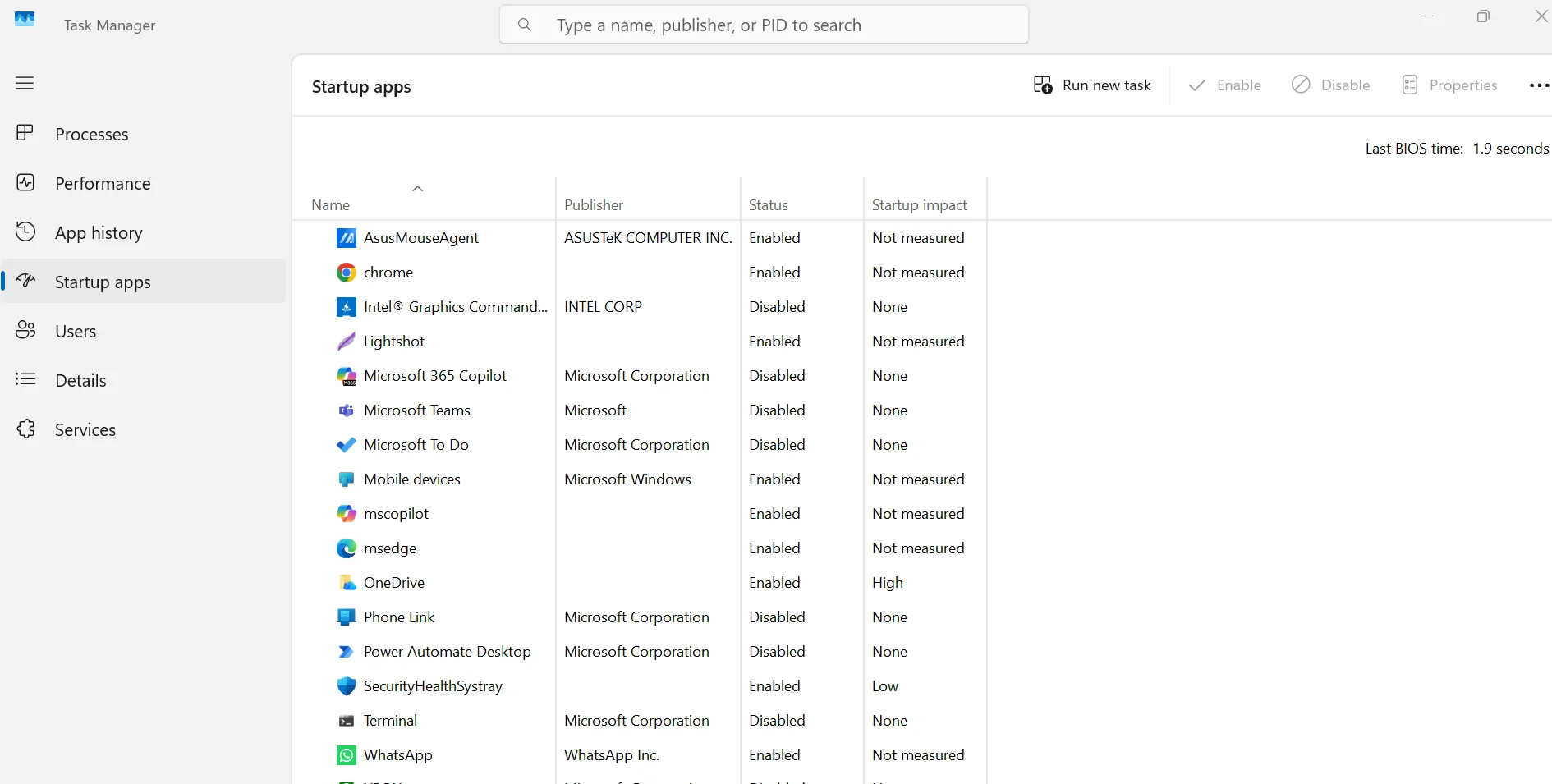Click the Microsoft To Do checkmark icon
The image size is (1552, 784).
pos(347,445)
